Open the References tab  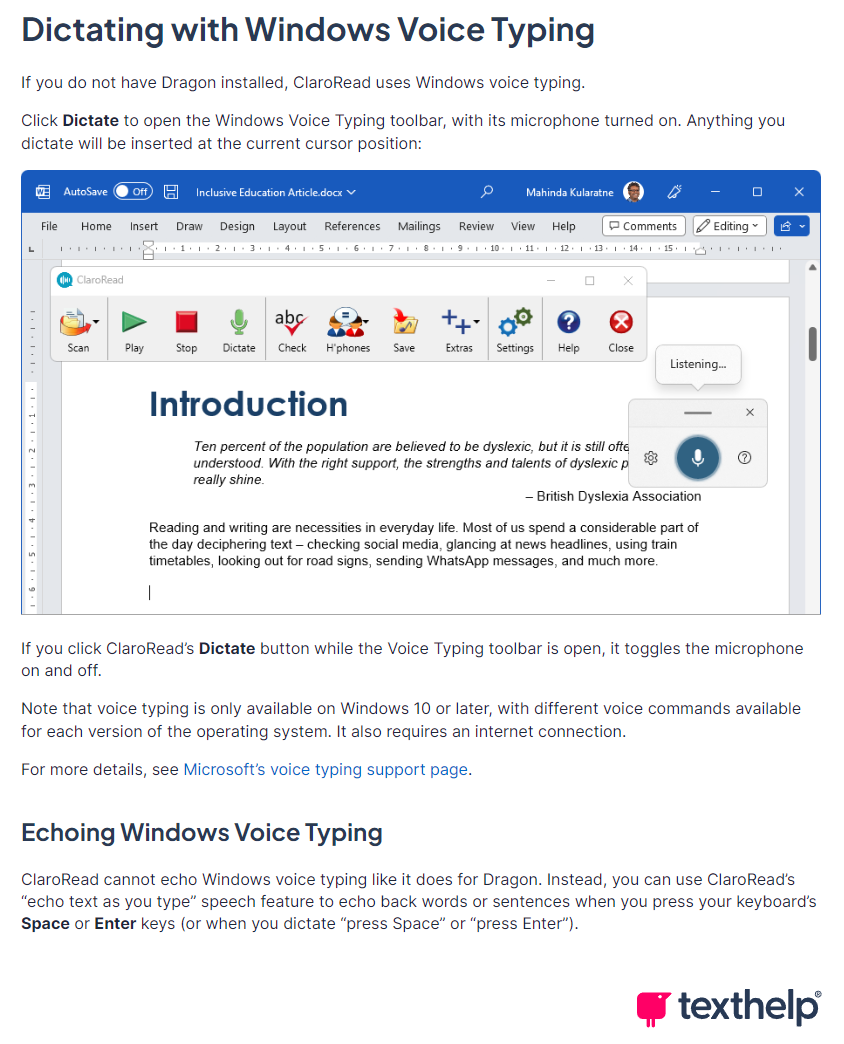tap(352, 226)
